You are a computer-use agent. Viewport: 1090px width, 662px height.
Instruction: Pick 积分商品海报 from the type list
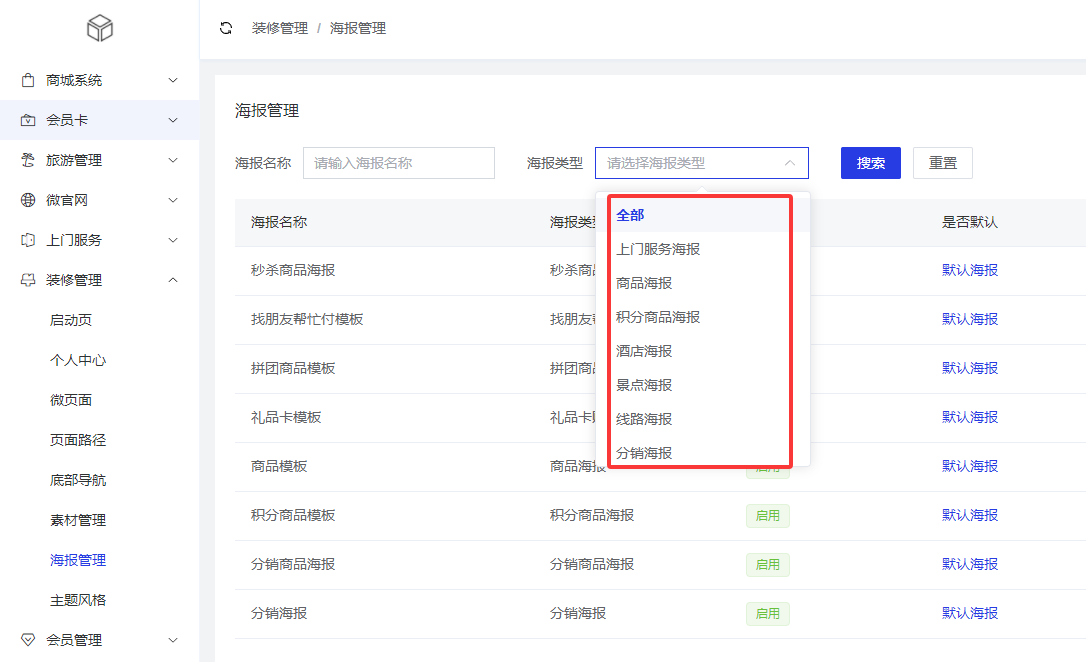tap(658, 317)
